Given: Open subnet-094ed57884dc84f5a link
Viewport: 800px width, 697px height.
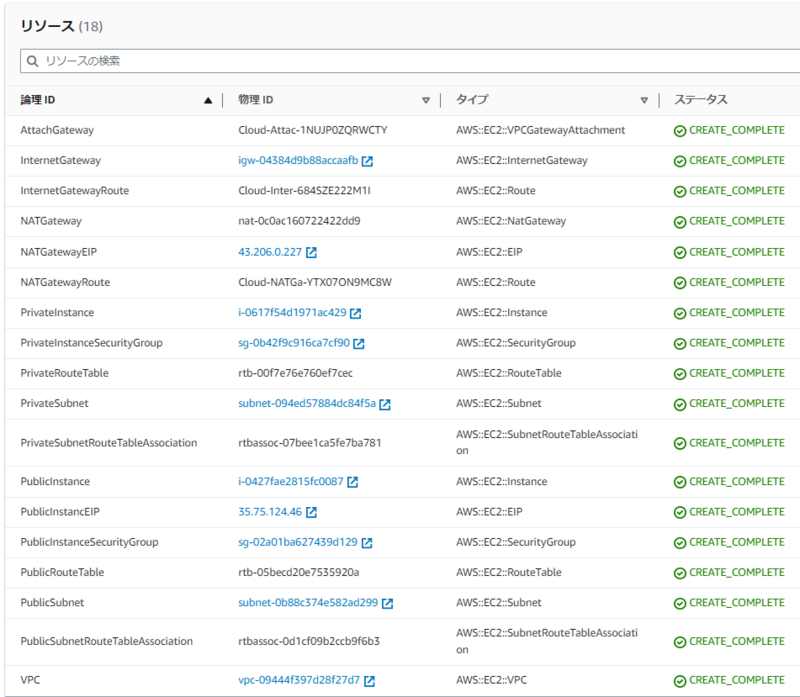Looking at the screenshot, I should (307, 403).
